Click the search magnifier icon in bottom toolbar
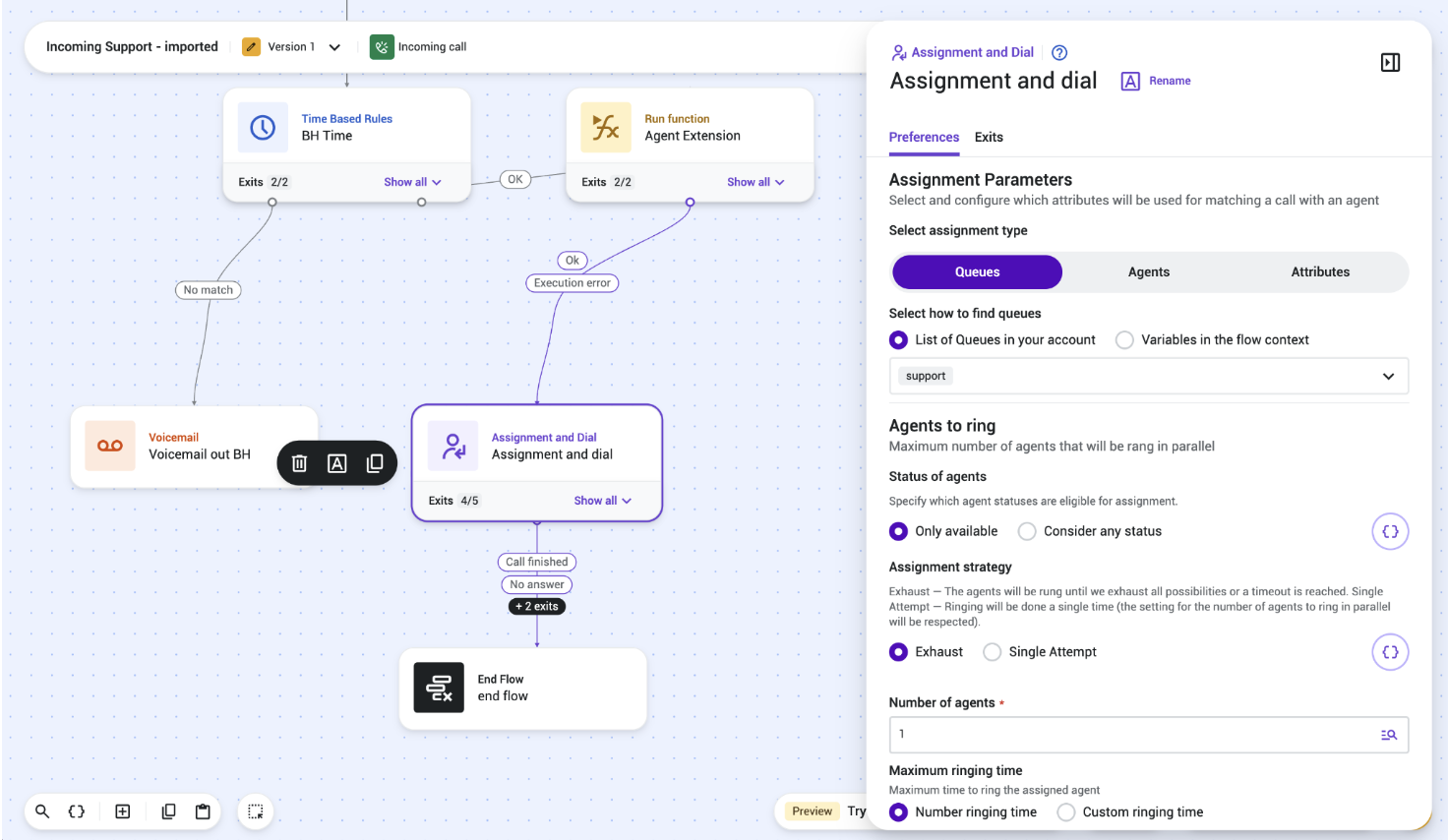Image resolution: width=1448 pixels, height=840 pixels. (42, 811)
